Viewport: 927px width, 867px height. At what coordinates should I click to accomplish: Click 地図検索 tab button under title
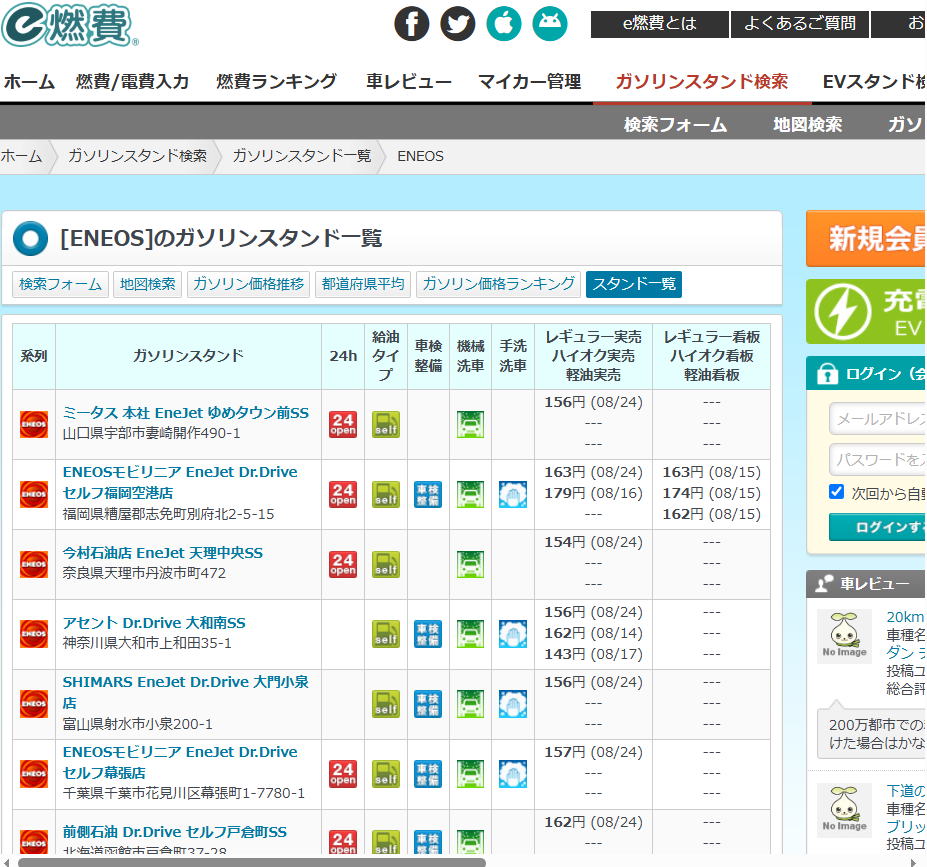[x=148, y=284]
